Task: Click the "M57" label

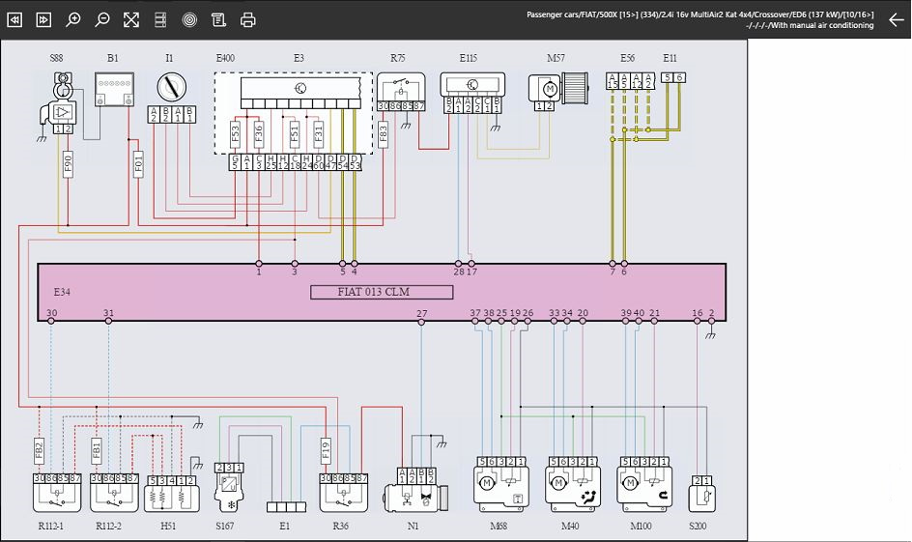Action: click(x=555, y=58)
